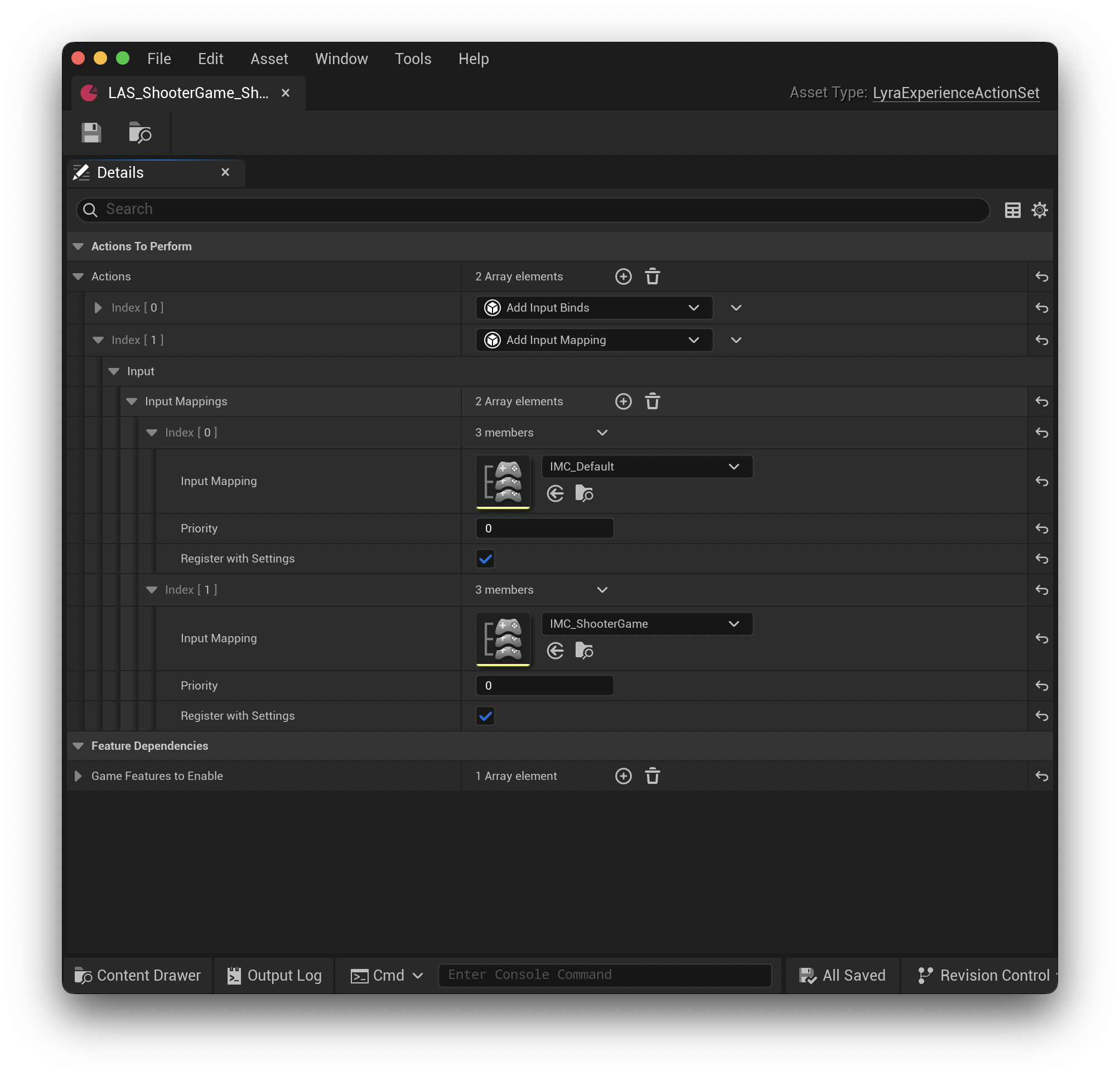Open the Details panel settings gear
This screenshot has height=1076, width=1120.
(1040, 210)
